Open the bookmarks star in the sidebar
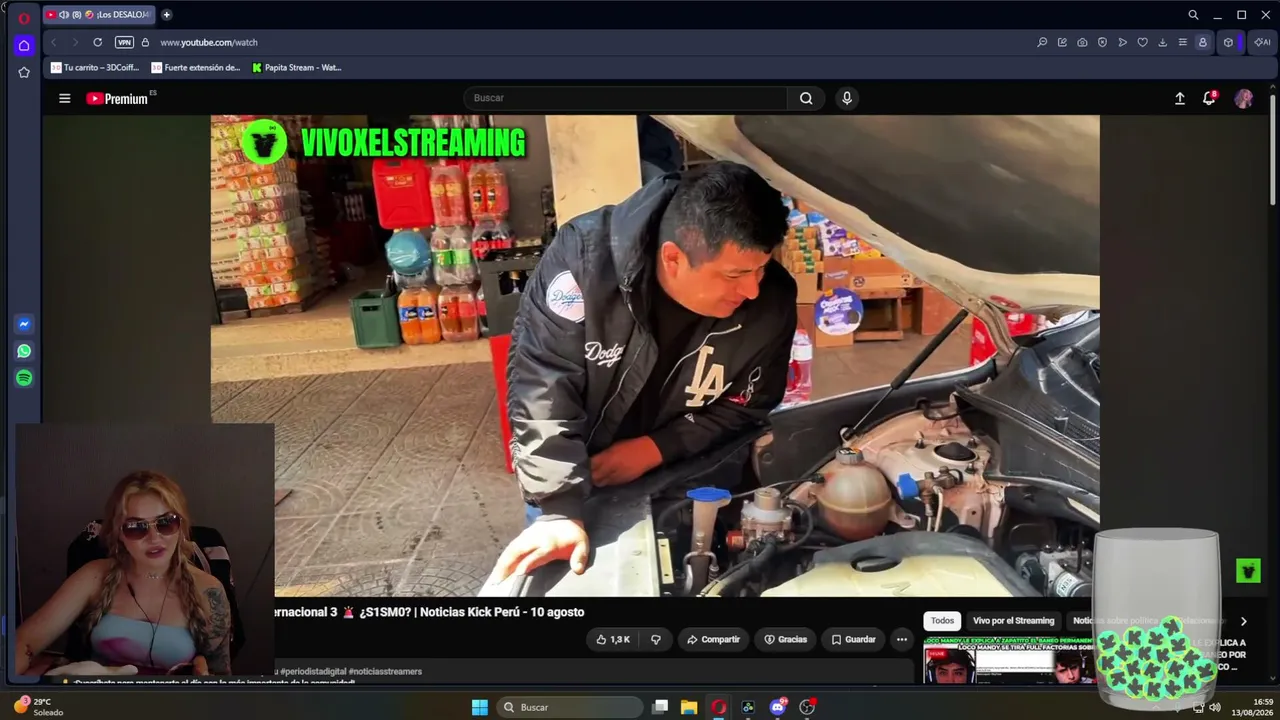The image size is (1280, 720). (24, 72)
